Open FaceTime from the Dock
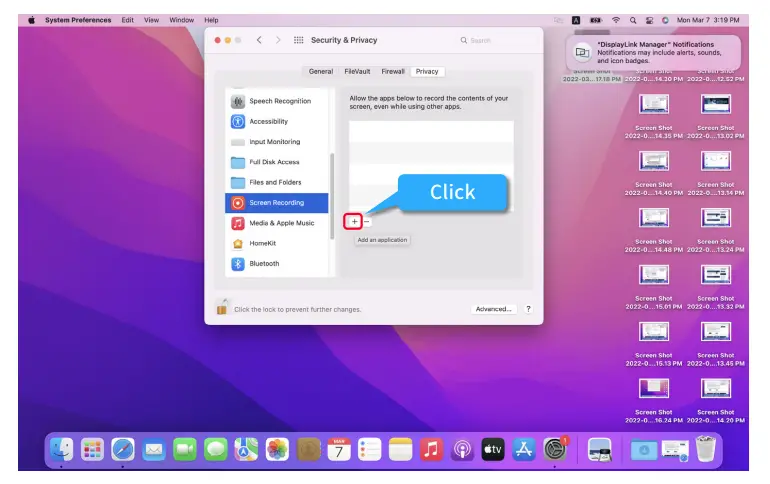The width and height of the screenshot is (770, 484). [185, 449]
